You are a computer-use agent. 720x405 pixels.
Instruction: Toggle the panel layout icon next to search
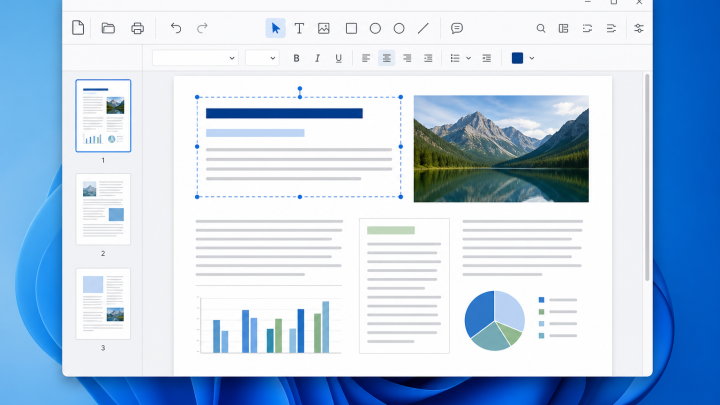563,28
